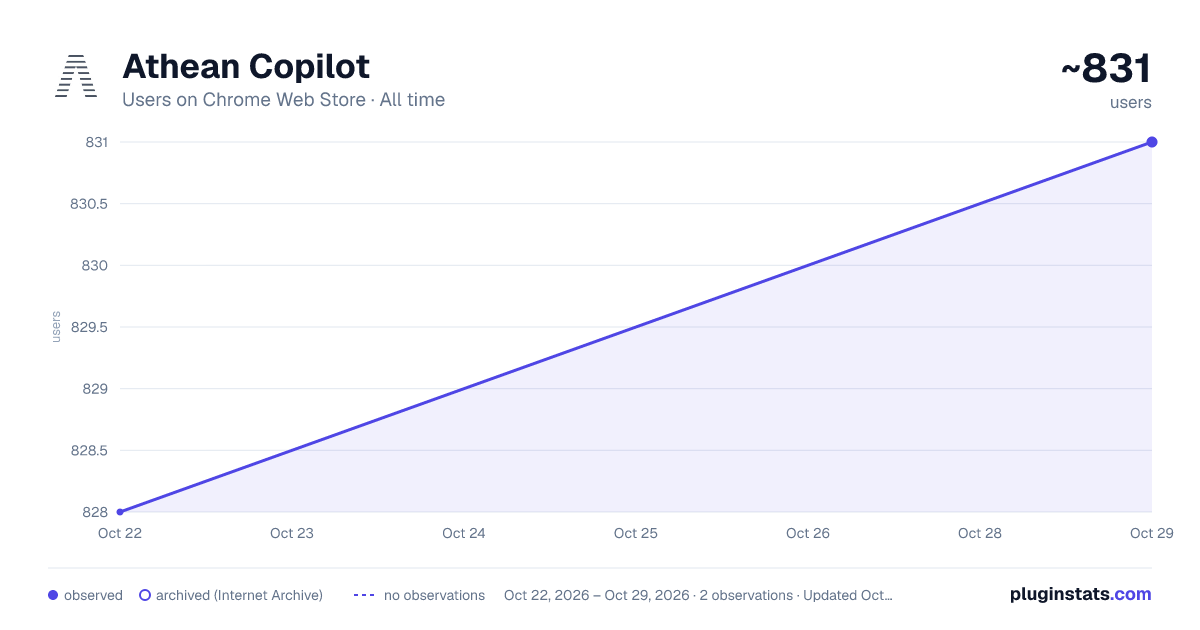Click the Athean Copilot logo icon
1200x630 pixels.
coord(76,76)
